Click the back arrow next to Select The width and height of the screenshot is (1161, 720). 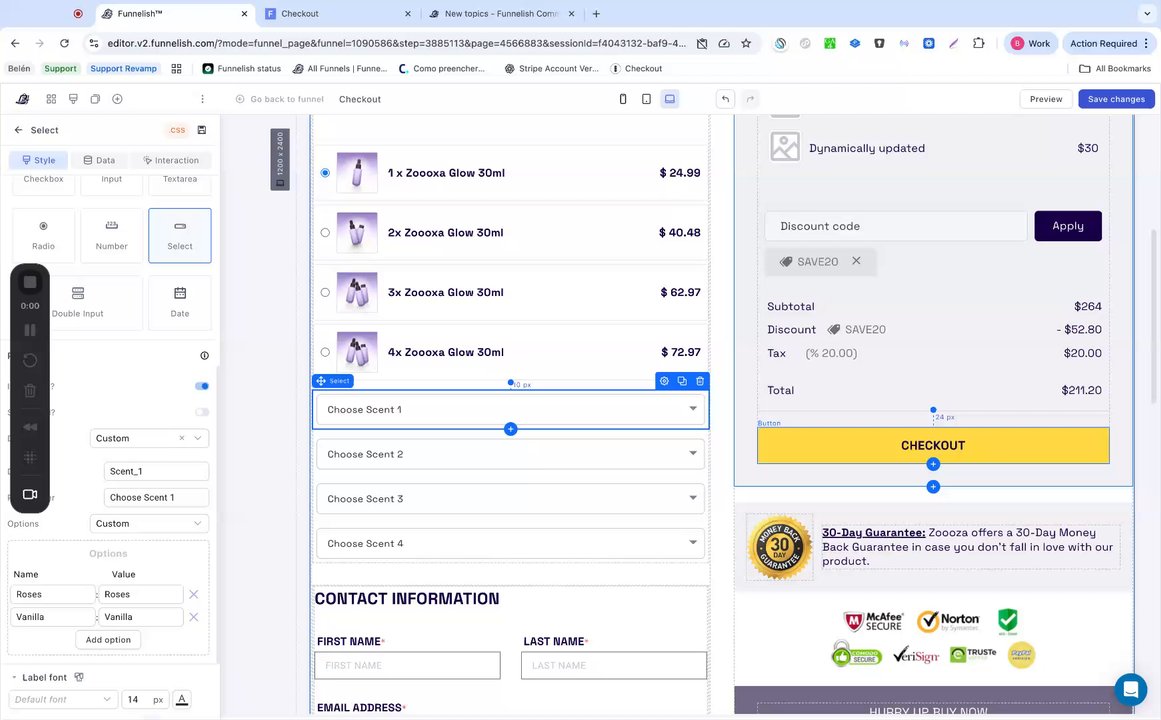pyautogui.click(x=19, y=130)
